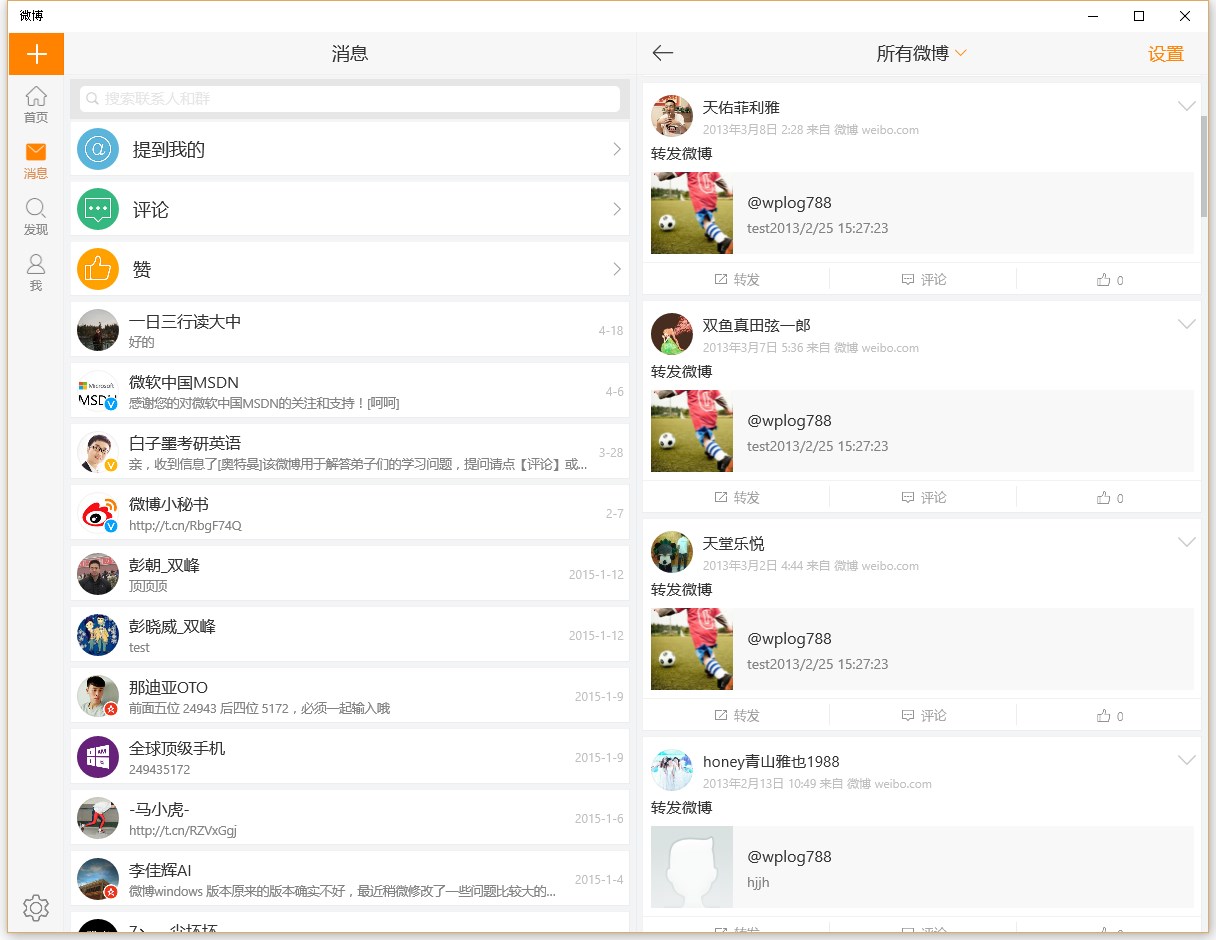Image resolution: width=1216 pixels, height=940 pixels.
Task: Expand options arrow on 天佑菲利雅 post
Action: 1187,106
